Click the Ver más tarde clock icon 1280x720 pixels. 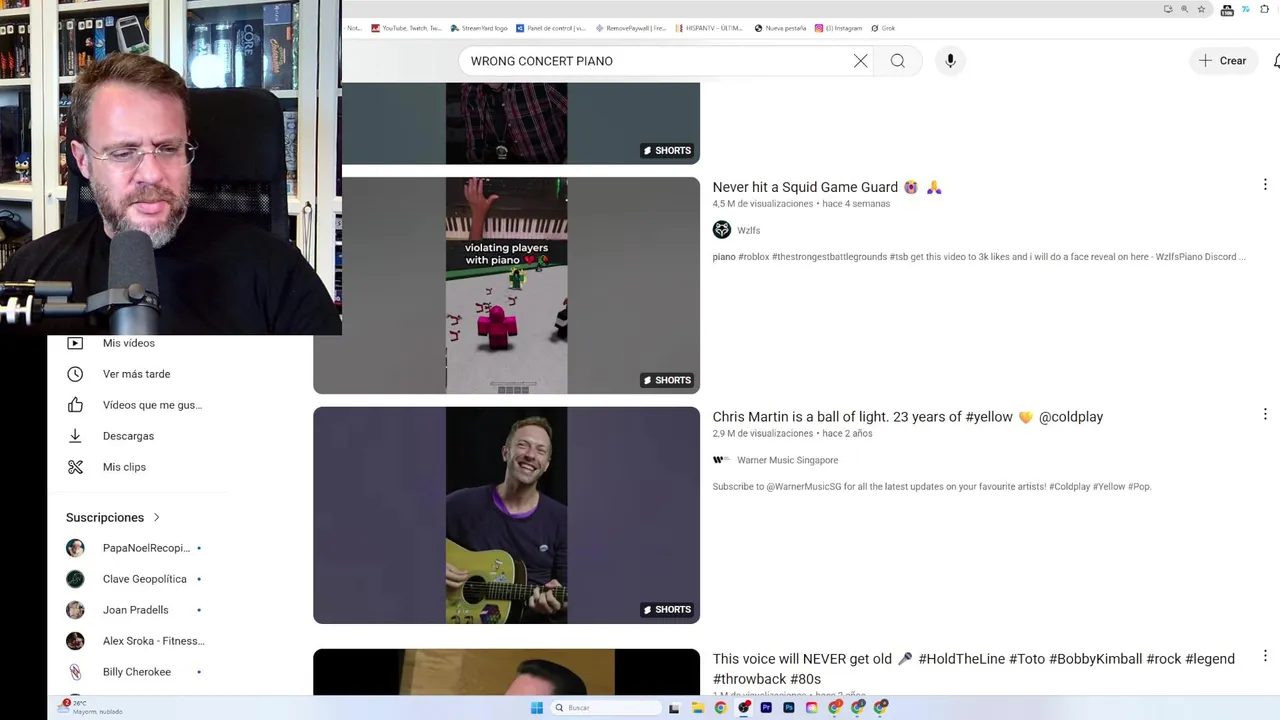pos(75,374)
